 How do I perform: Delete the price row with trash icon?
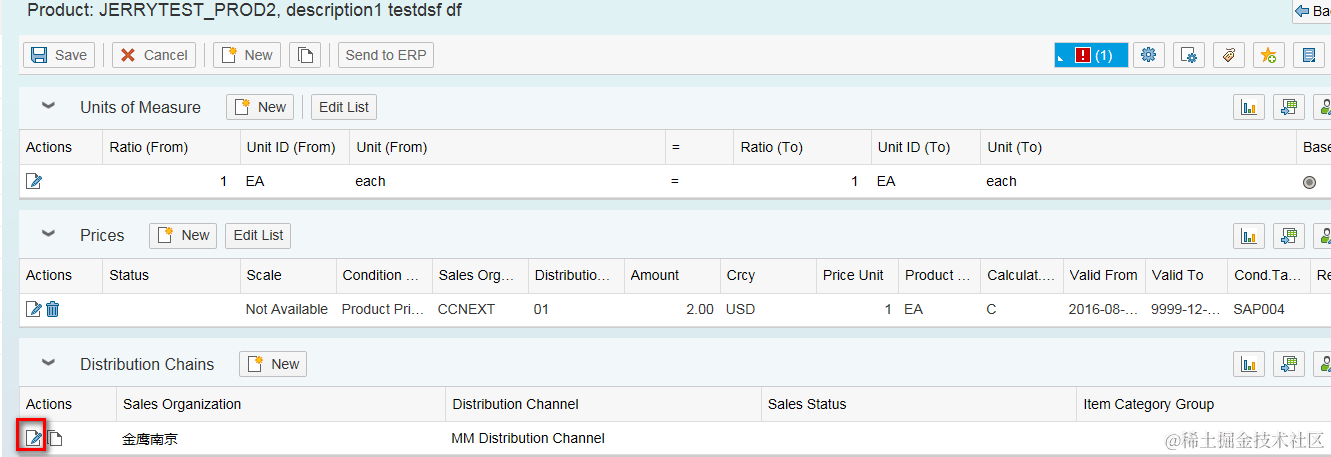53,309
